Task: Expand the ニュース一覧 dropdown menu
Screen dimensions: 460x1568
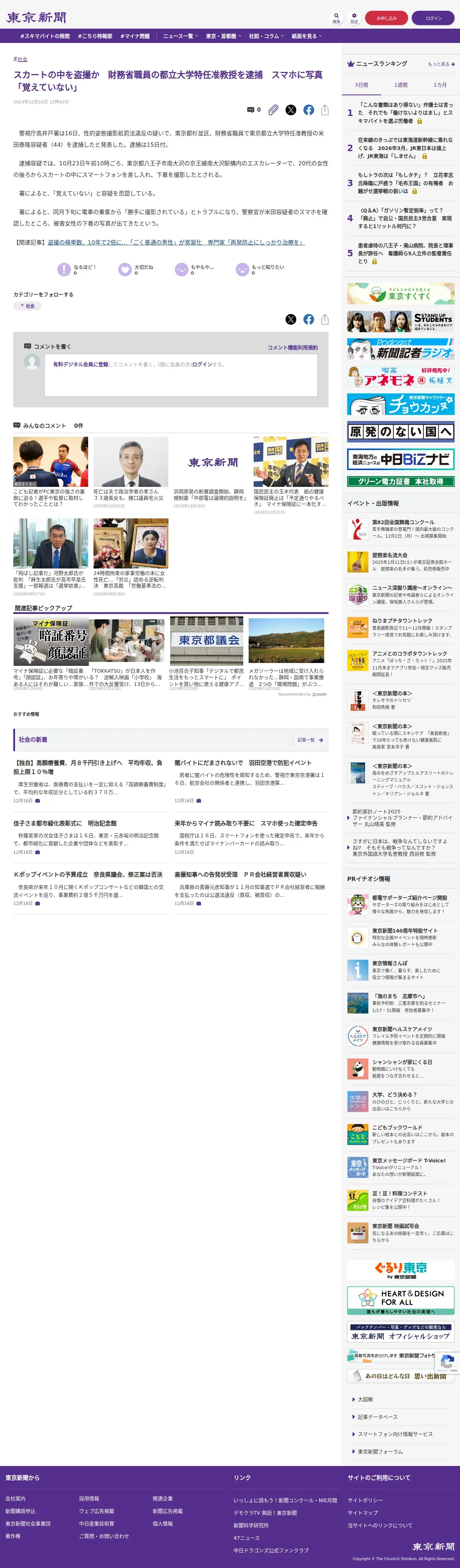Action: pos(180,37)
